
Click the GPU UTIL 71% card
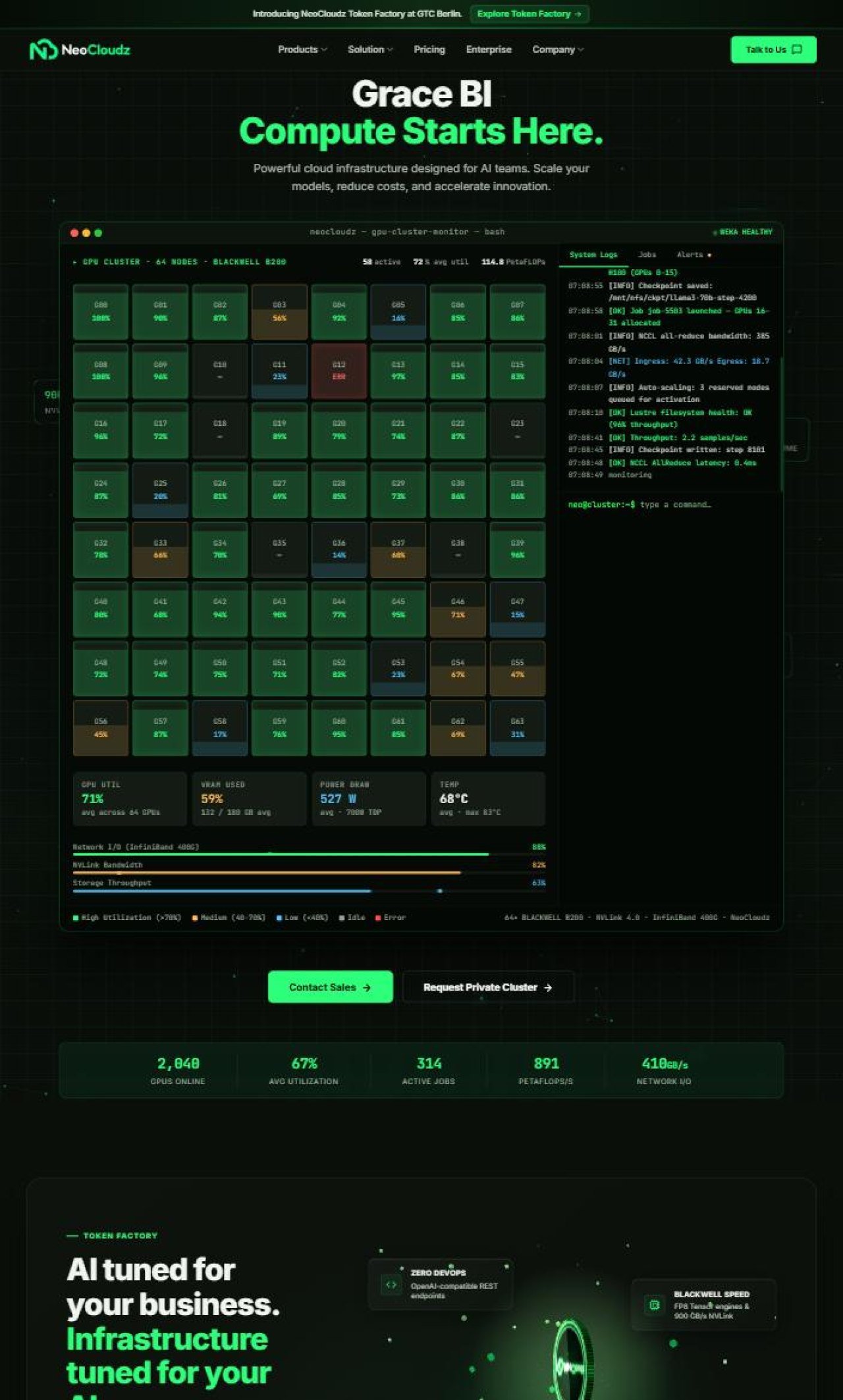point(130,798)
